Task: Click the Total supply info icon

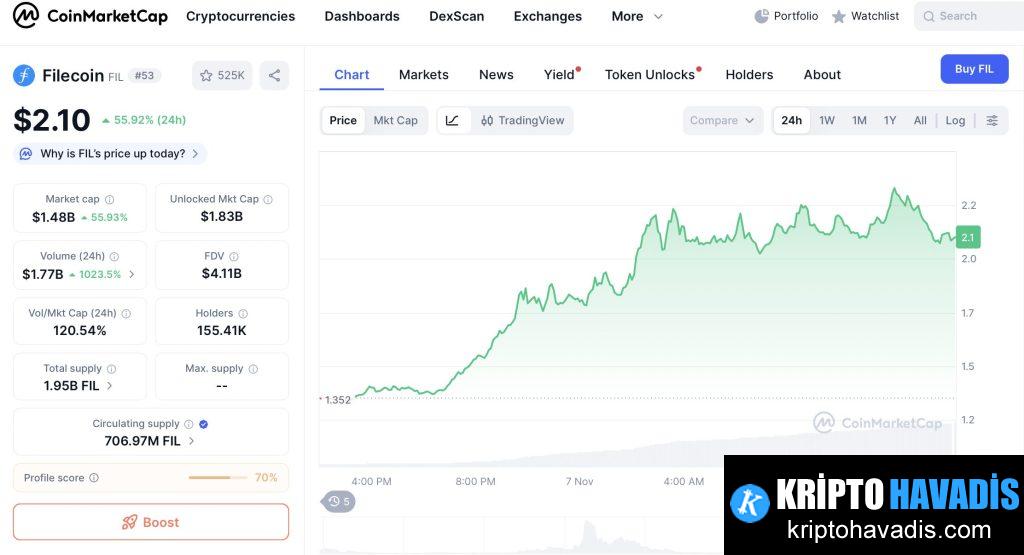Action: click(x=112, y=369)
